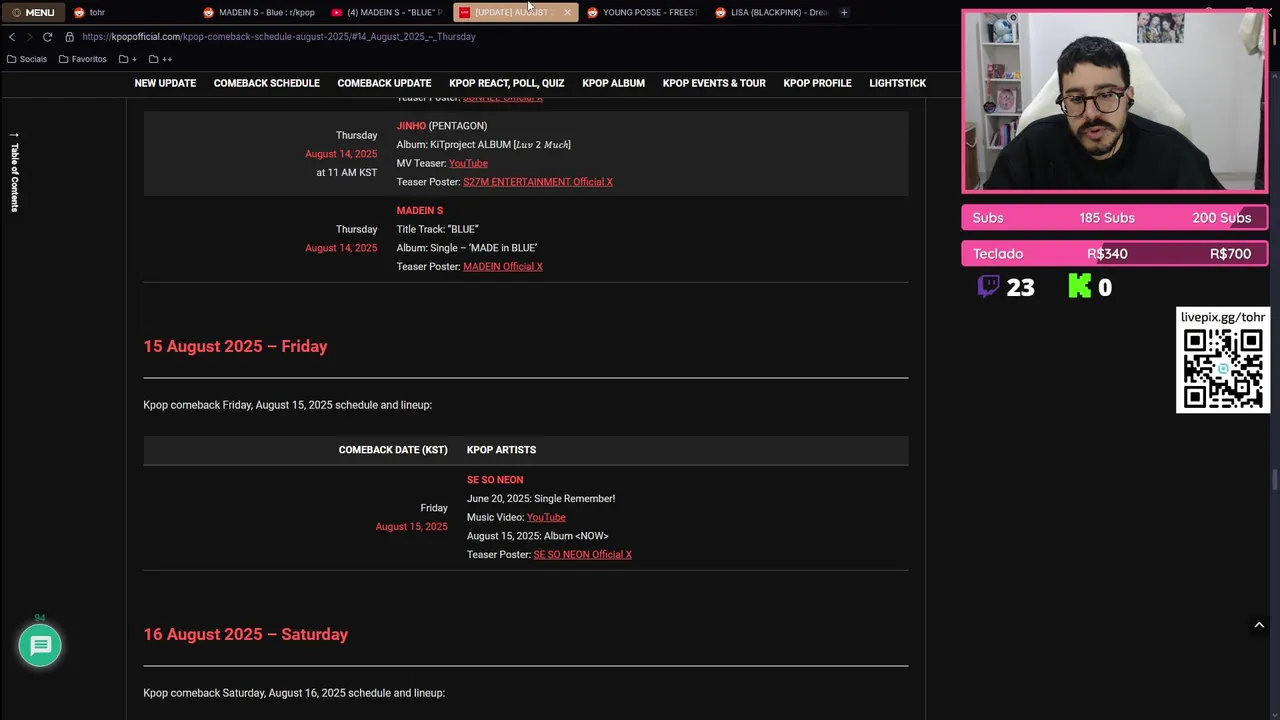Switch to the LISA (BLACKPINK) tab
Image resolution: width=1280 pixels, height=720 pixels.
tap(772, 12)
